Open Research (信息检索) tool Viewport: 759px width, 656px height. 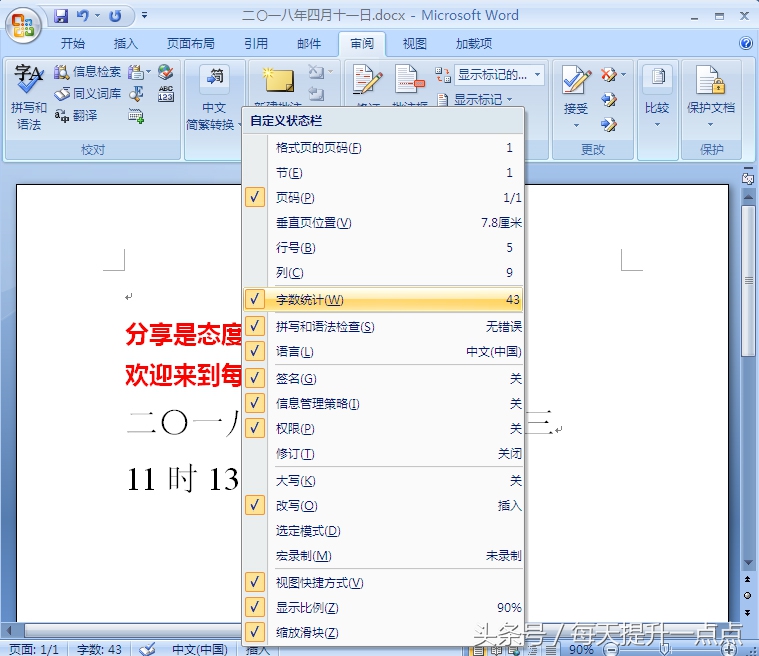pos(87,72)
